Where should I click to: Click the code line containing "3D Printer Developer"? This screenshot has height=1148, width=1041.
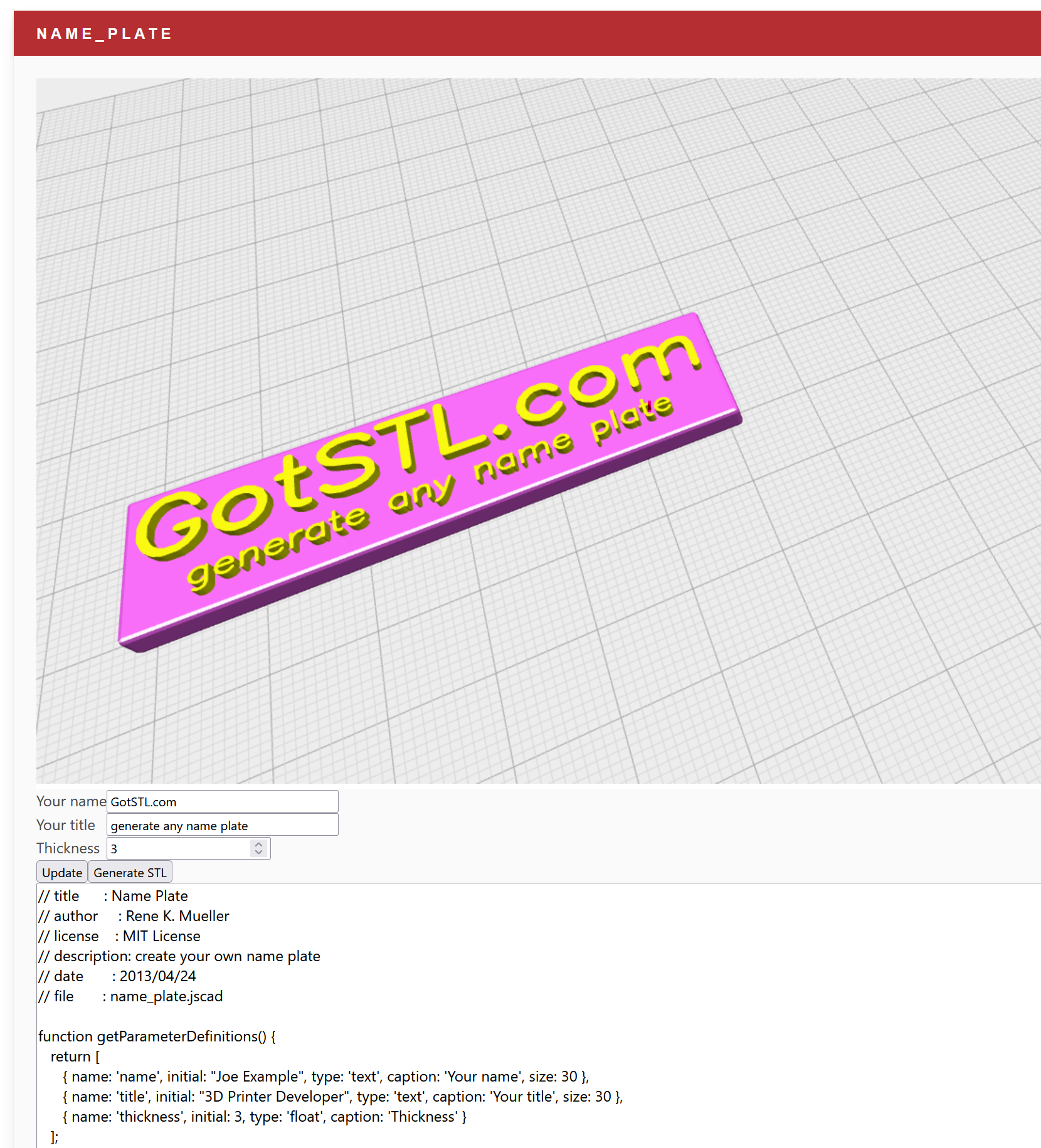pyautogui.click(x=342, y=1097)
